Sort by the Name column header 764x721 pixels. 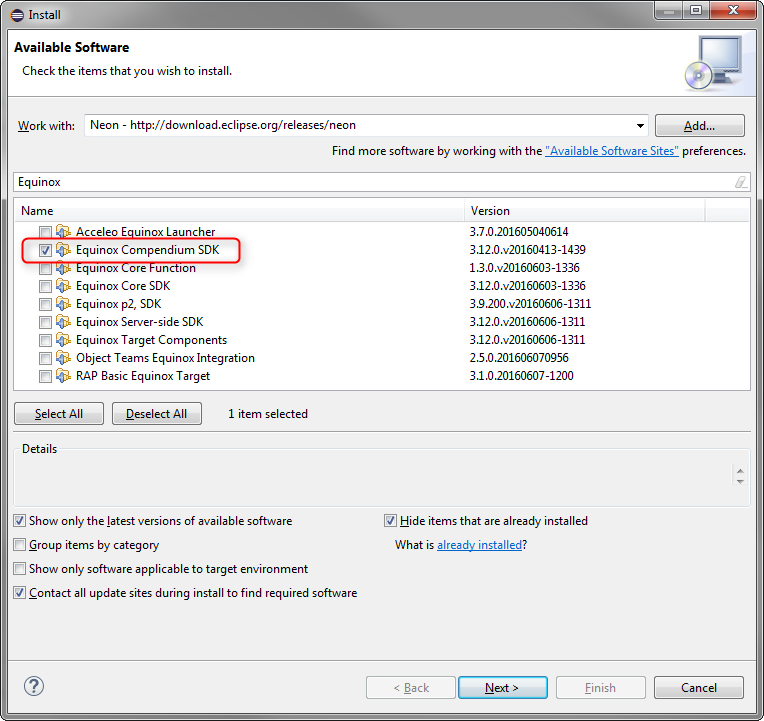239,211
